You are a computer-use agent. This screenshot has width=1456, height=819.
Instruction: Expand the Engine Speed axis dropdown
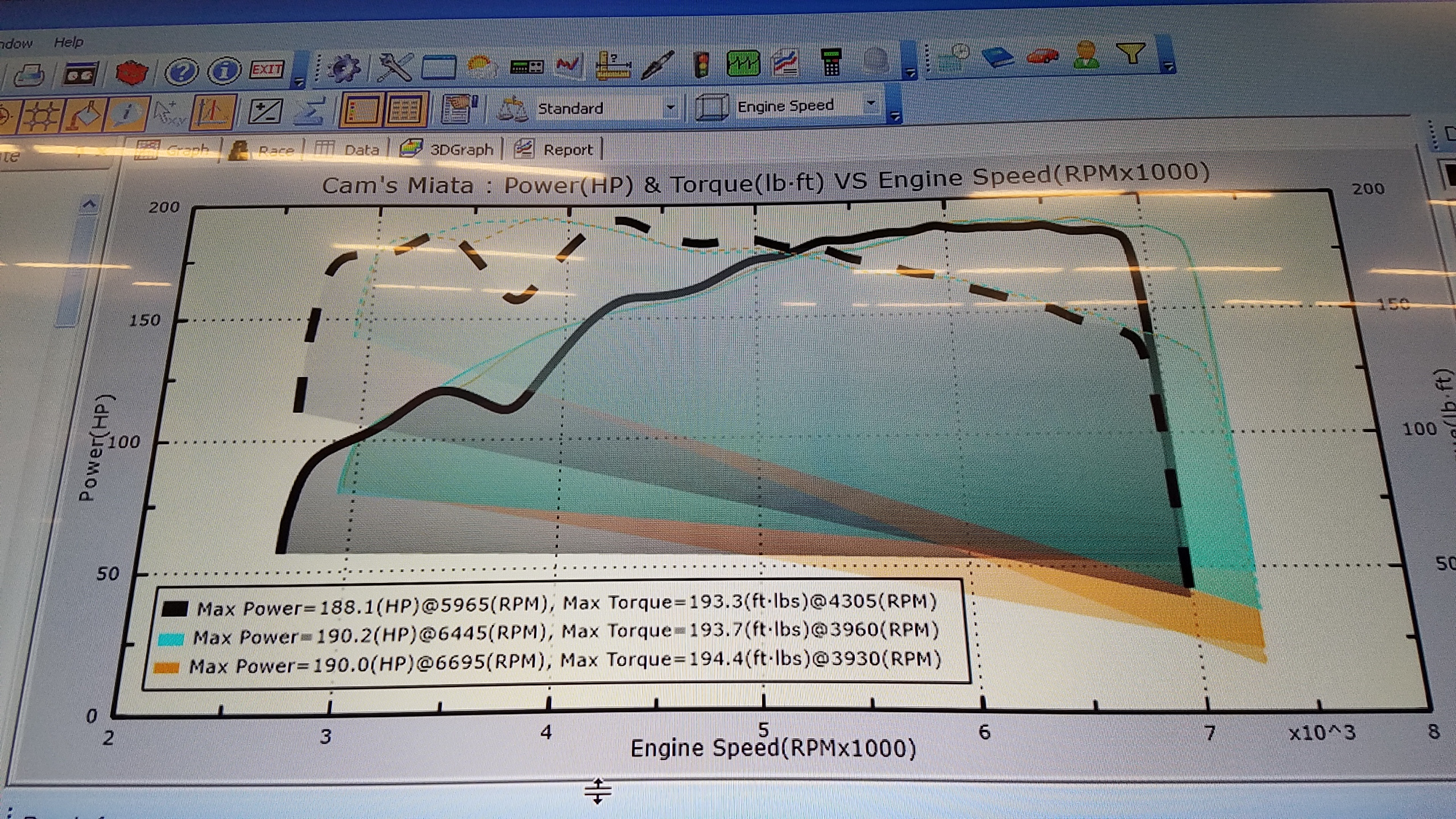pyautogui.click(x=871, y=104)
